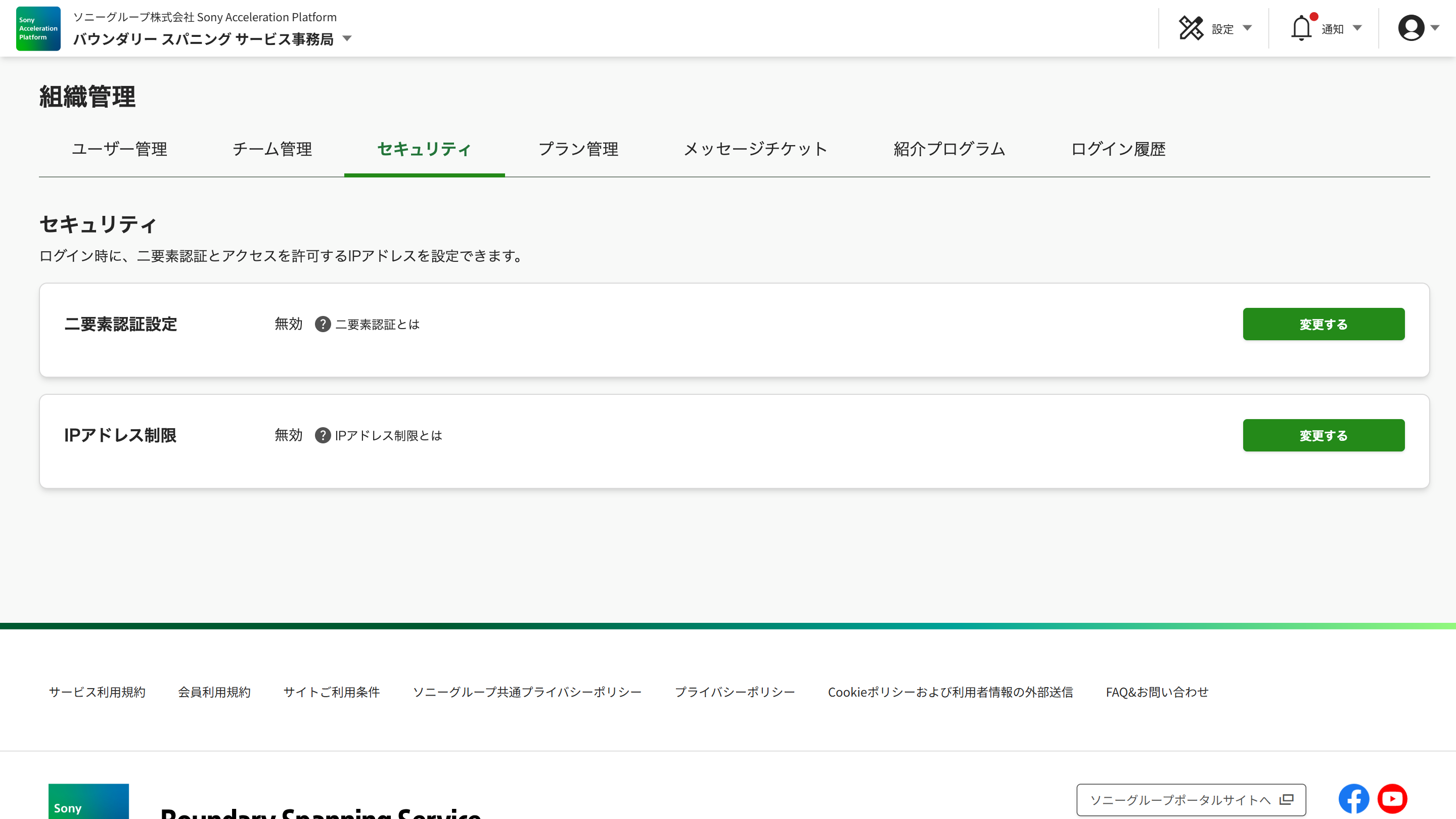Open the user account avatar menu
This screenshot has height=819, width=1456.
[x=1411, y=28]
